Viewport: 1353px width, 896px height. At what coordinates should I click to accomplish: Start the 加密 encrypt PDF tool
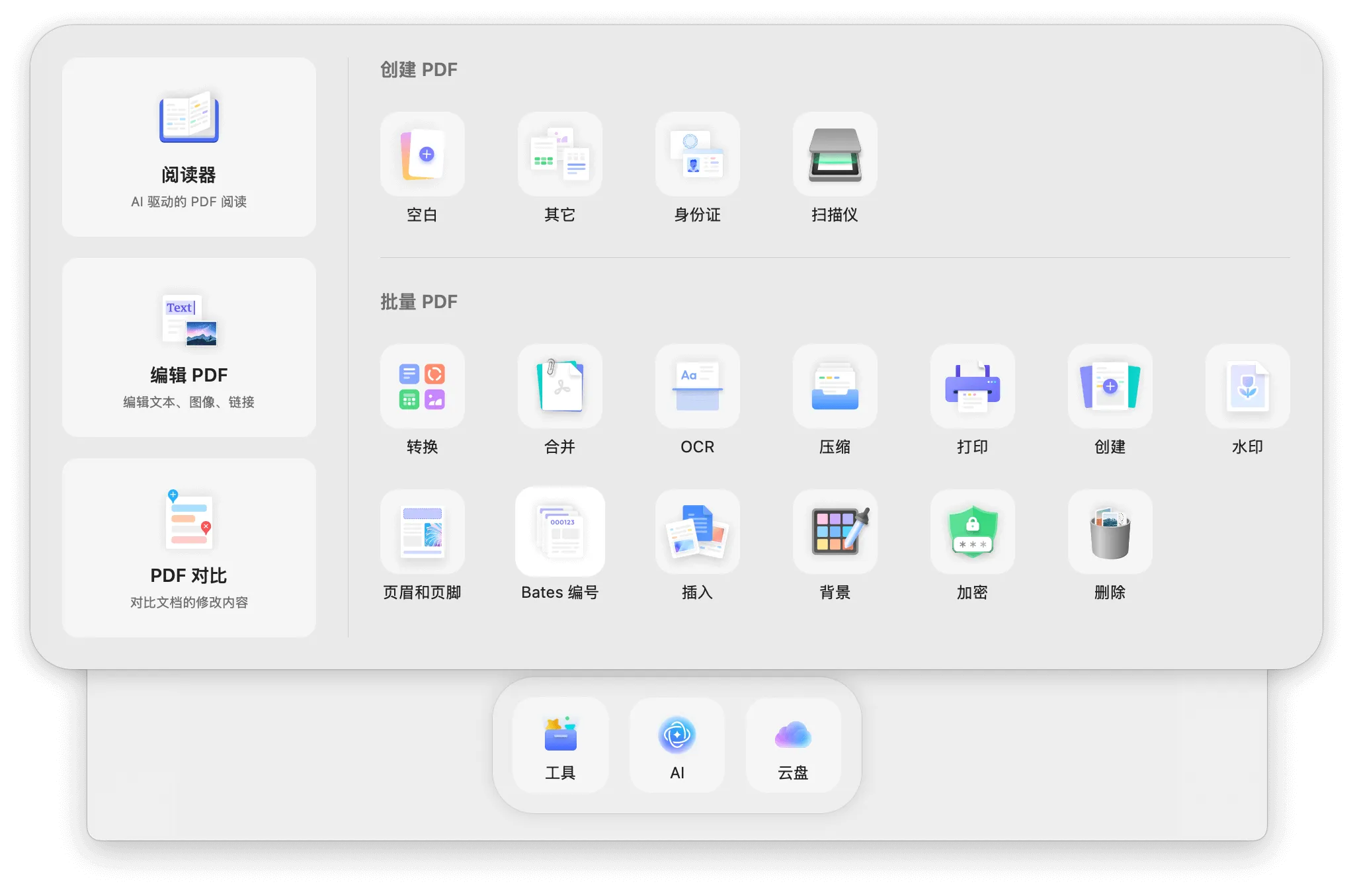tap(972, 533)
